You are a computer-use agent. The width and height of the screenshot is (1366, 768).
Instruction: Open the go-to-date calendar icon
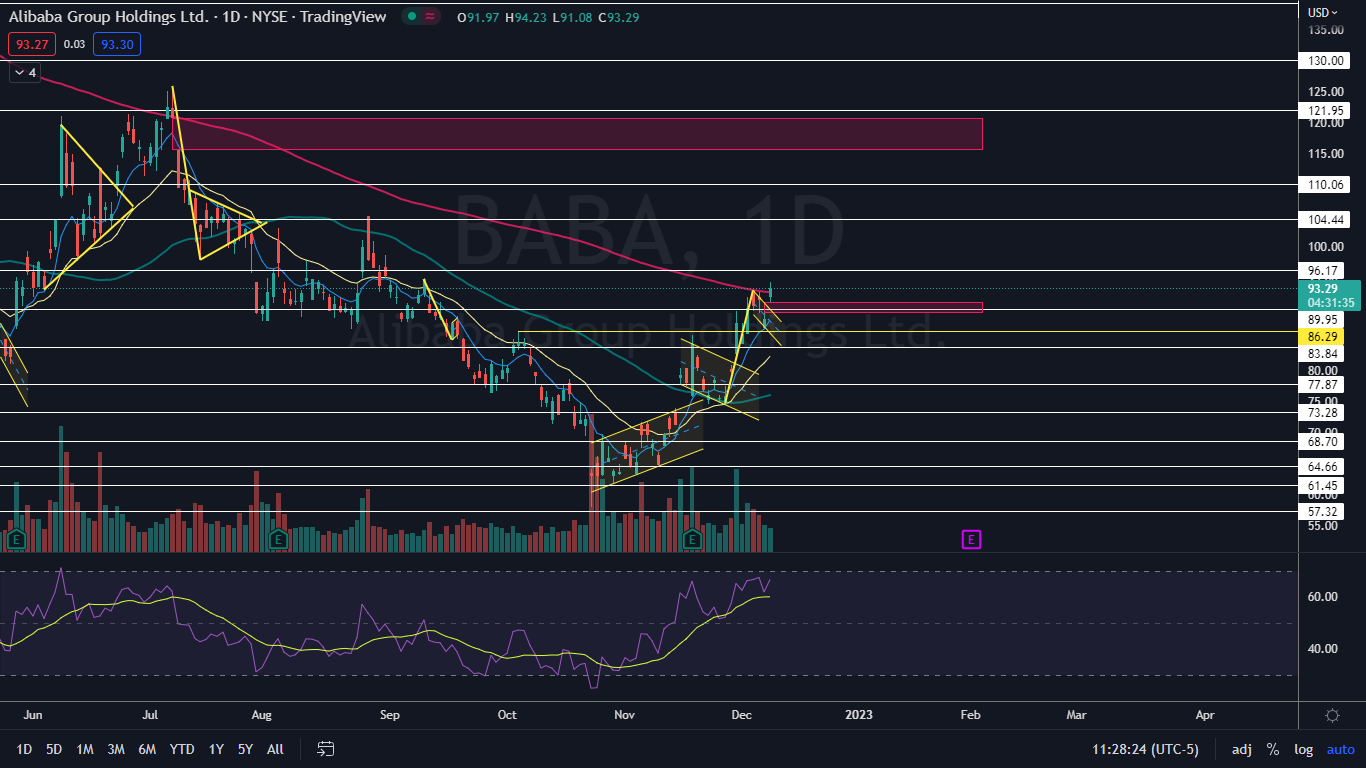(325, 748)
